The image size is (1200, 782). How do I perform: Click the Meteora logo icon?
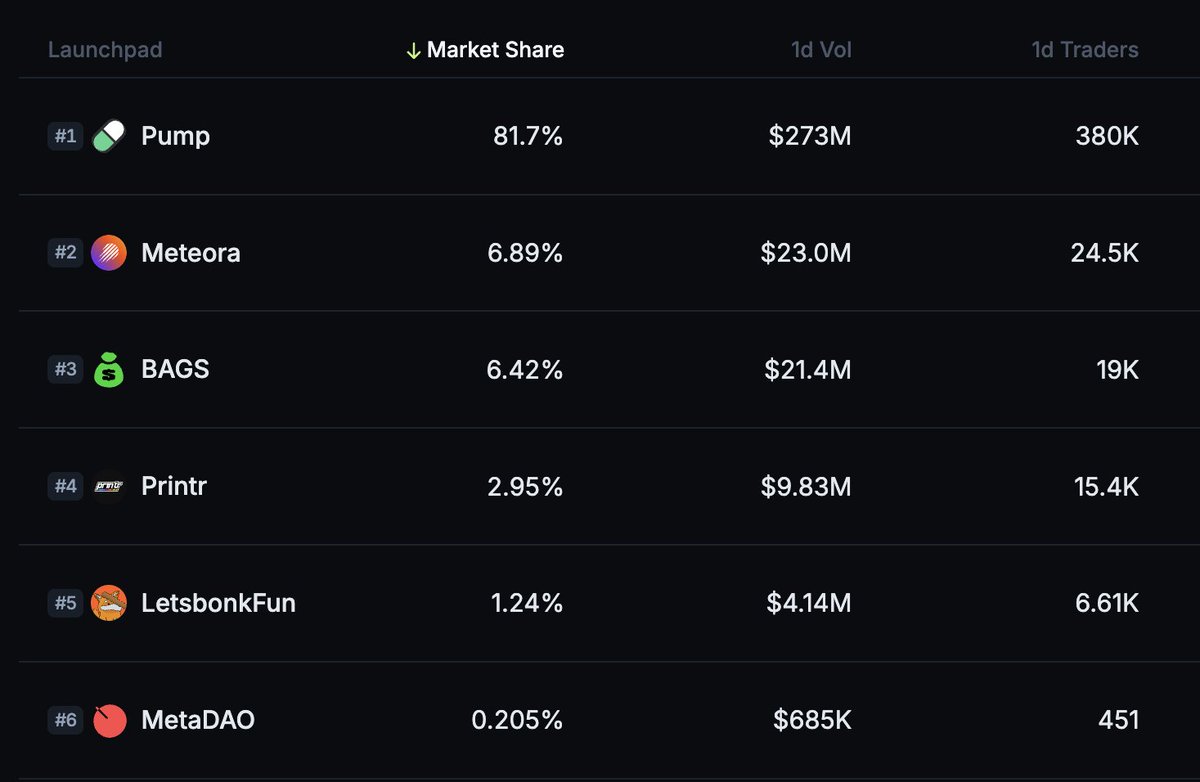click(x=109, y=253)
